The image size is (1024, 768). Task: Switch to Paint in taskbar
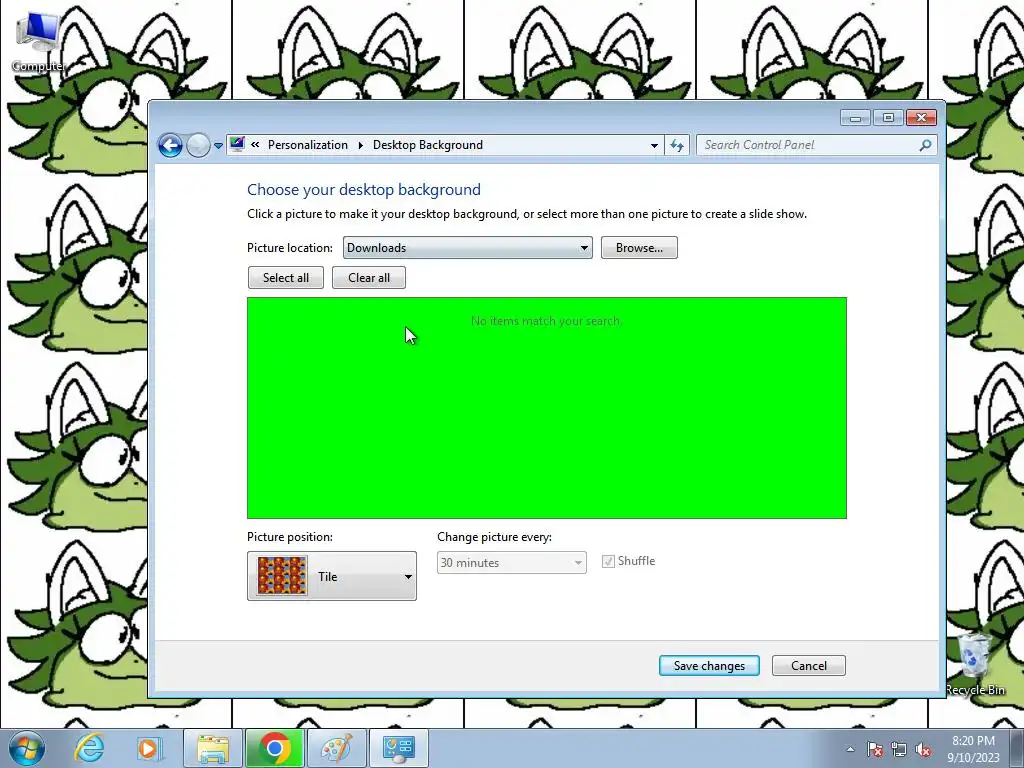click(x=337, y=748)
